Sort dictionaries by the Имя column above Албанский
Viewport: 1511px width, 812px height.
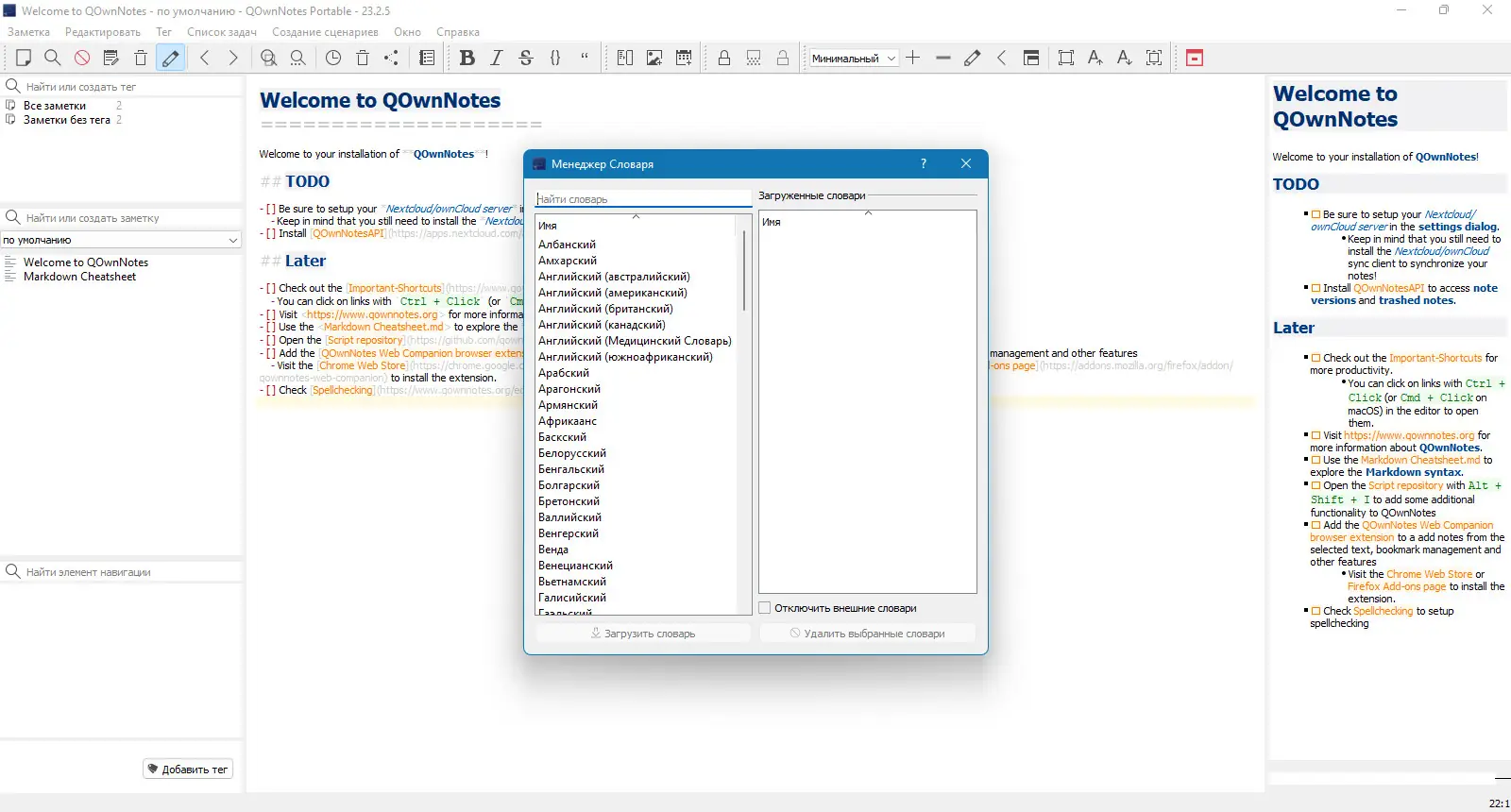pos(636,226)
